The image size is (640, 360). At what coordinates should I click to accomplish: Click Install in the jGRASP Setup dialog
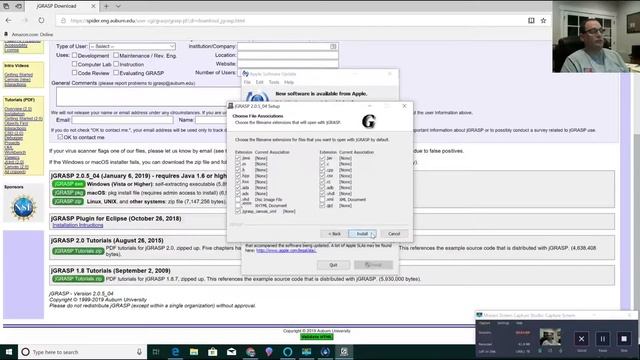tap(362, 234)
